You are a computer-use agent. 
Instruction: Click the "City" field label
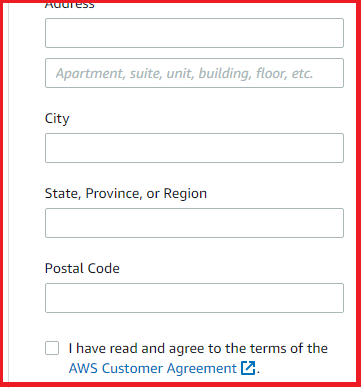tap(57, 119)
